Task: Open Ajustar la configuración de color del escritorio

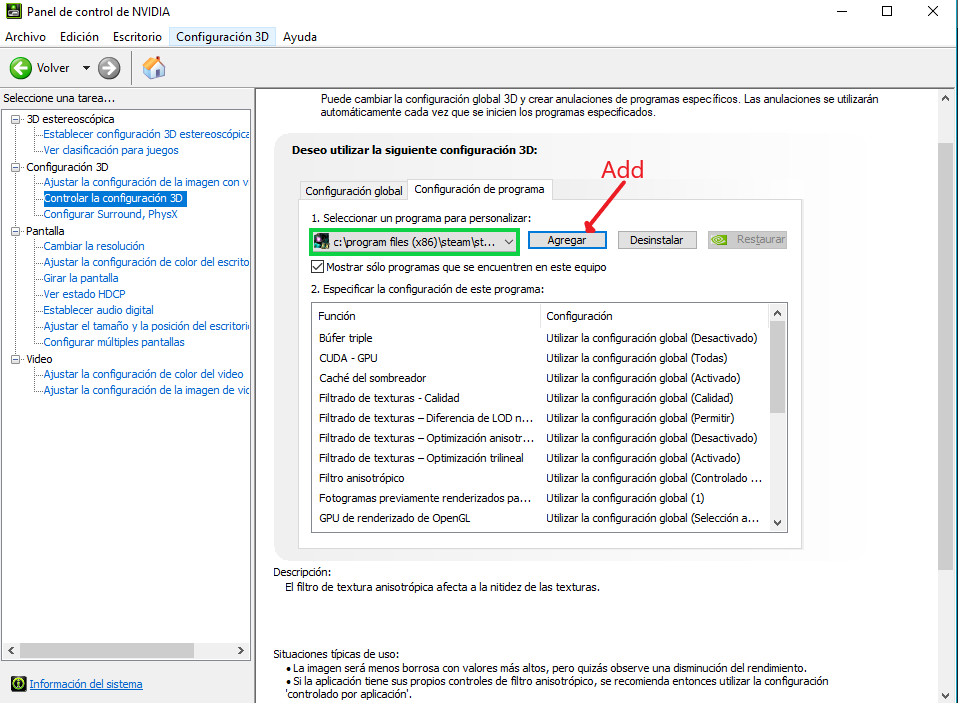Action: pos(146,262)
